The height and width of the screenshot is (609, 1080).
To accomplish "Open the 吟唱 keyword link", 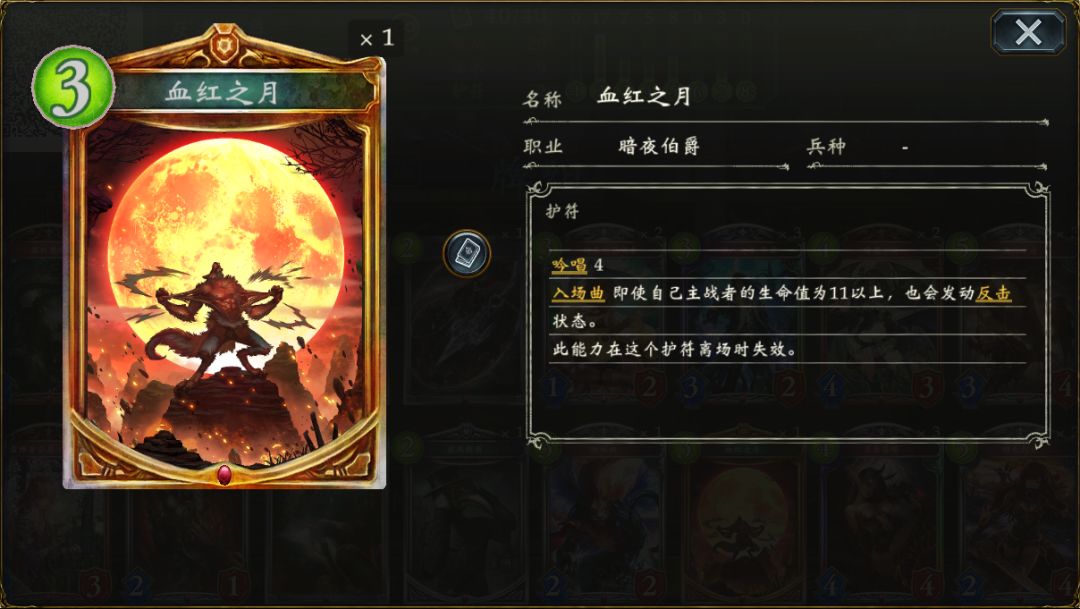I will coord(570,265).
